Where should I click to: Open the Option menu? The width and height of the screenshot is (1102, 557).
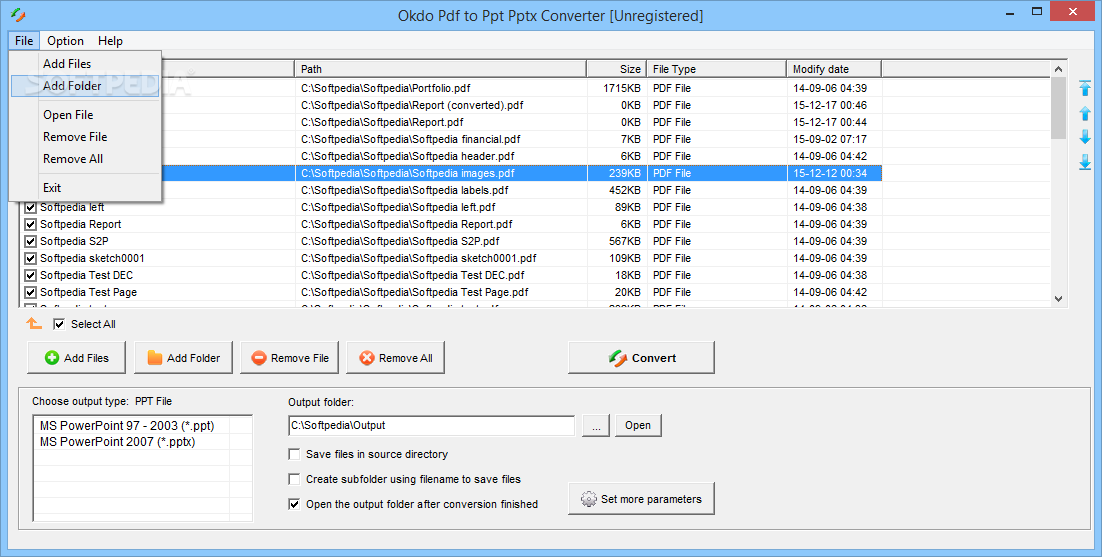[65, 41]
